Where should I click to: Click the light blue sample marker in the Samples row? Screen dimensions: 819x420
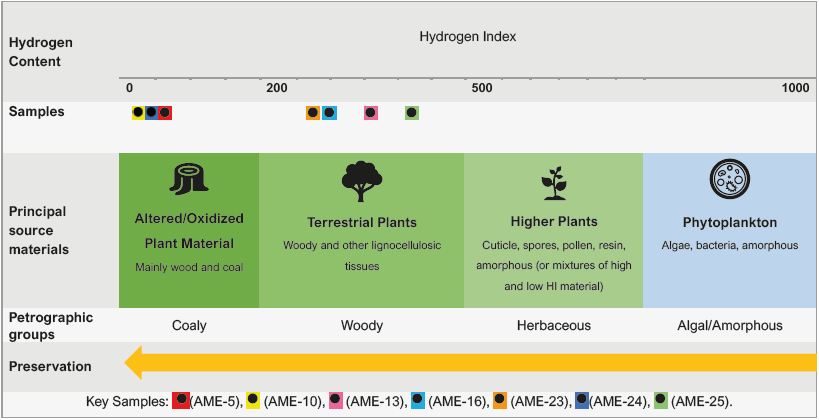[x=329, y=113]
